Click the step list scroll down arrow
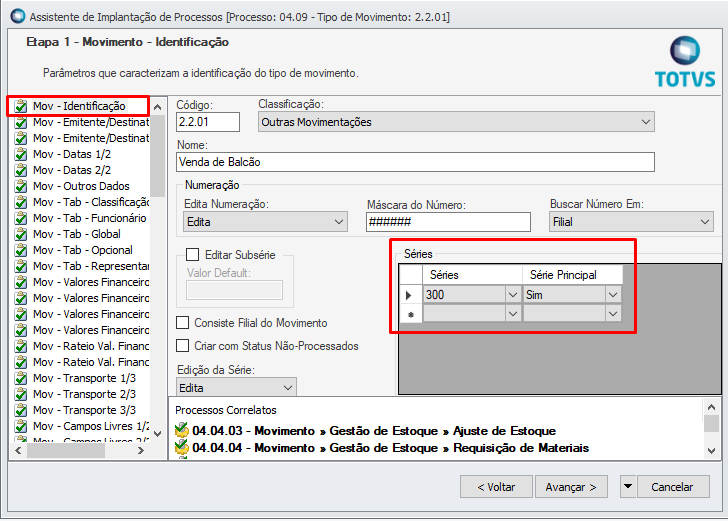728x521 pixels. 157,434
